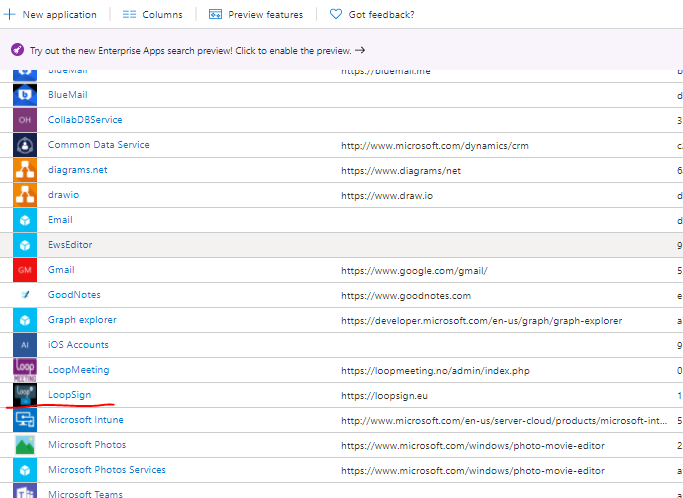The image size is (683, 498).
Task: Click the Preview features icon
Action: point(215,14)
